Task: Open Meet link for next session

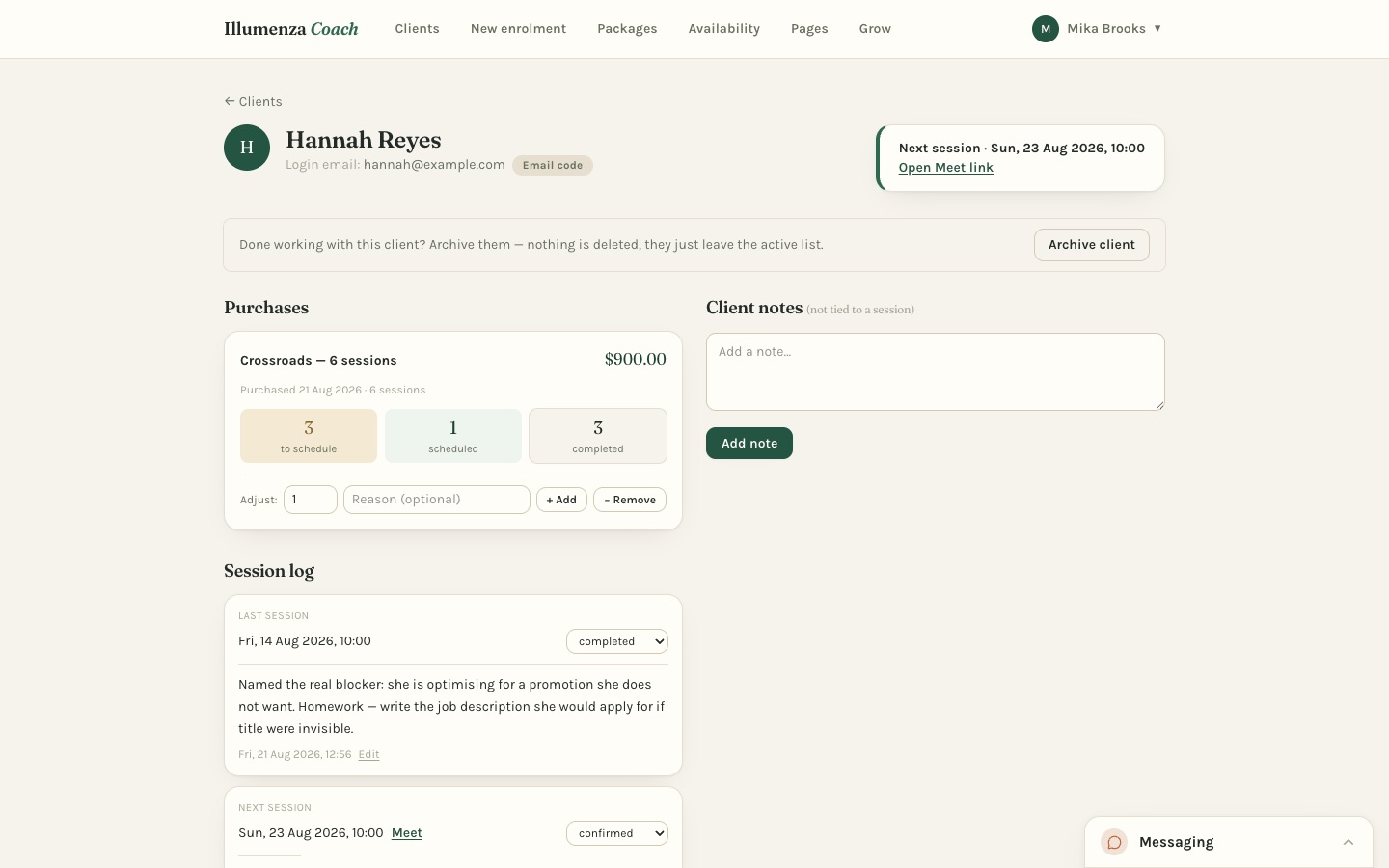Action: click(946, 168)
